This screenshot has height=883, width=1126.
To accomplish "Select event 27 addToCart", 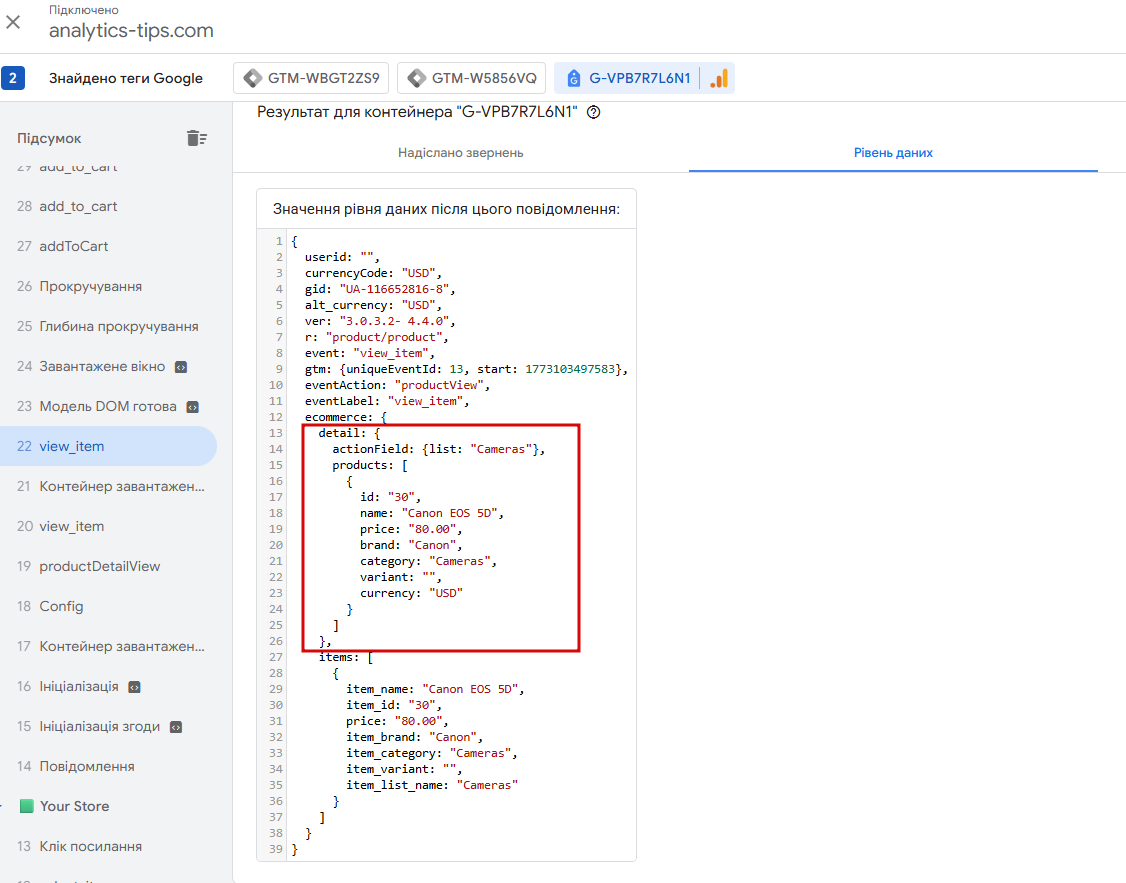I will (73, 246).
